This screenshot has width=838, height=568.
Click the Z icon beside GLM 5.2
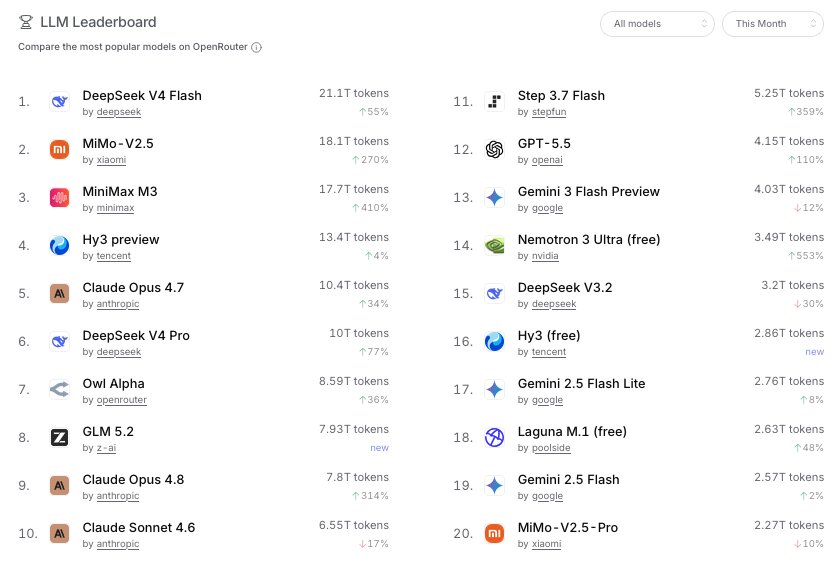tap(59, 437)
